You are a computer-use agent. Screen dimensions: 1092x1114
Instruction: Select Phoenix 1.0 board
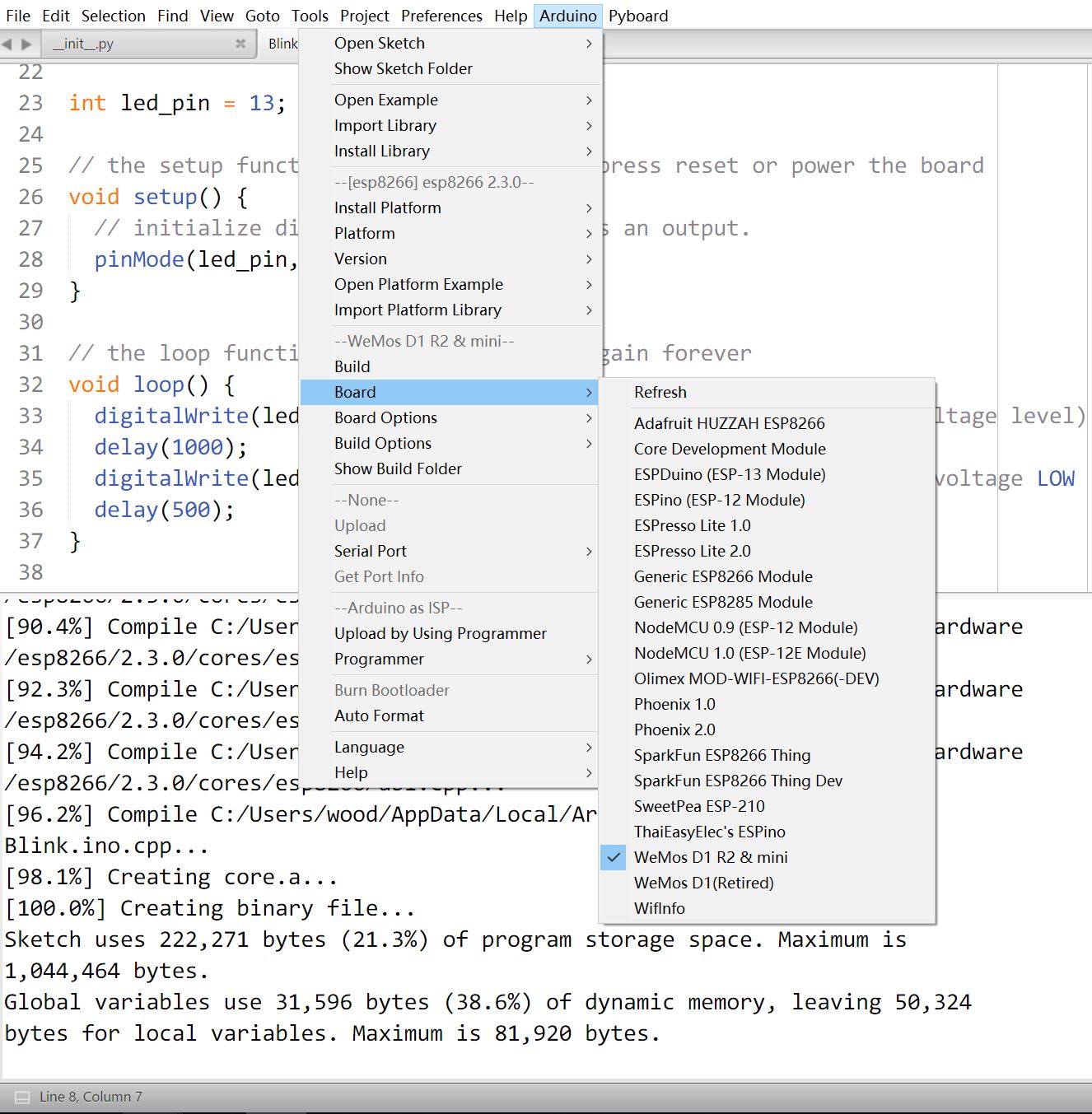tap(767, 704)
